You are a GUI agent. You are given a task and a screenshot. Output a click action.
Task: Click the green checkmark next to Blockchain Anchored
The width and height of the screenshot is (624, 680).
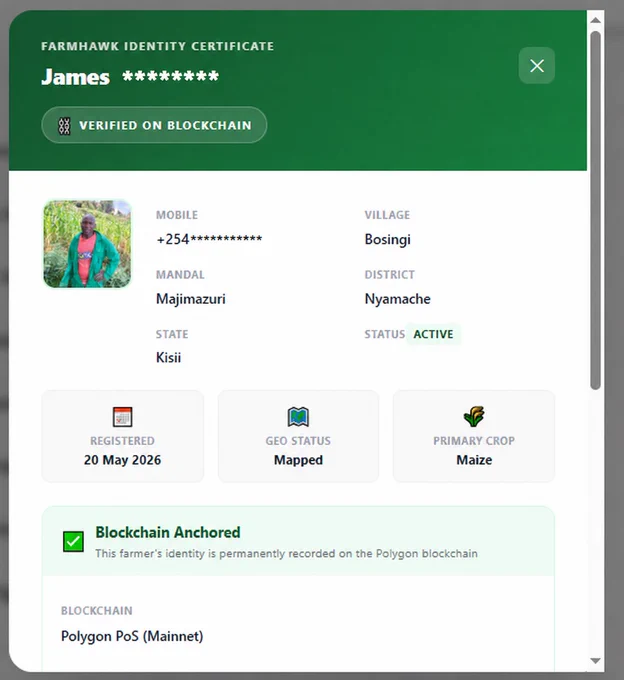point(73,541)
